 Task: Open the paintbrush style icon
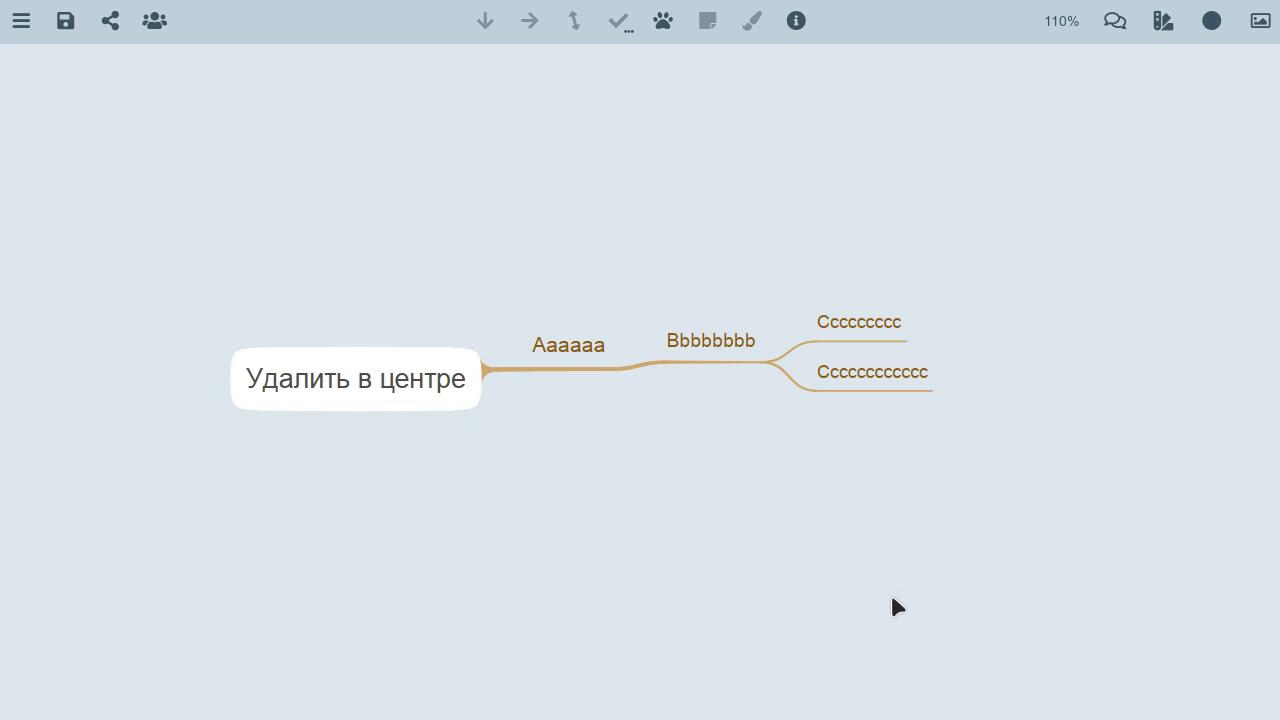pyautogui.click(x=752, y=21)
